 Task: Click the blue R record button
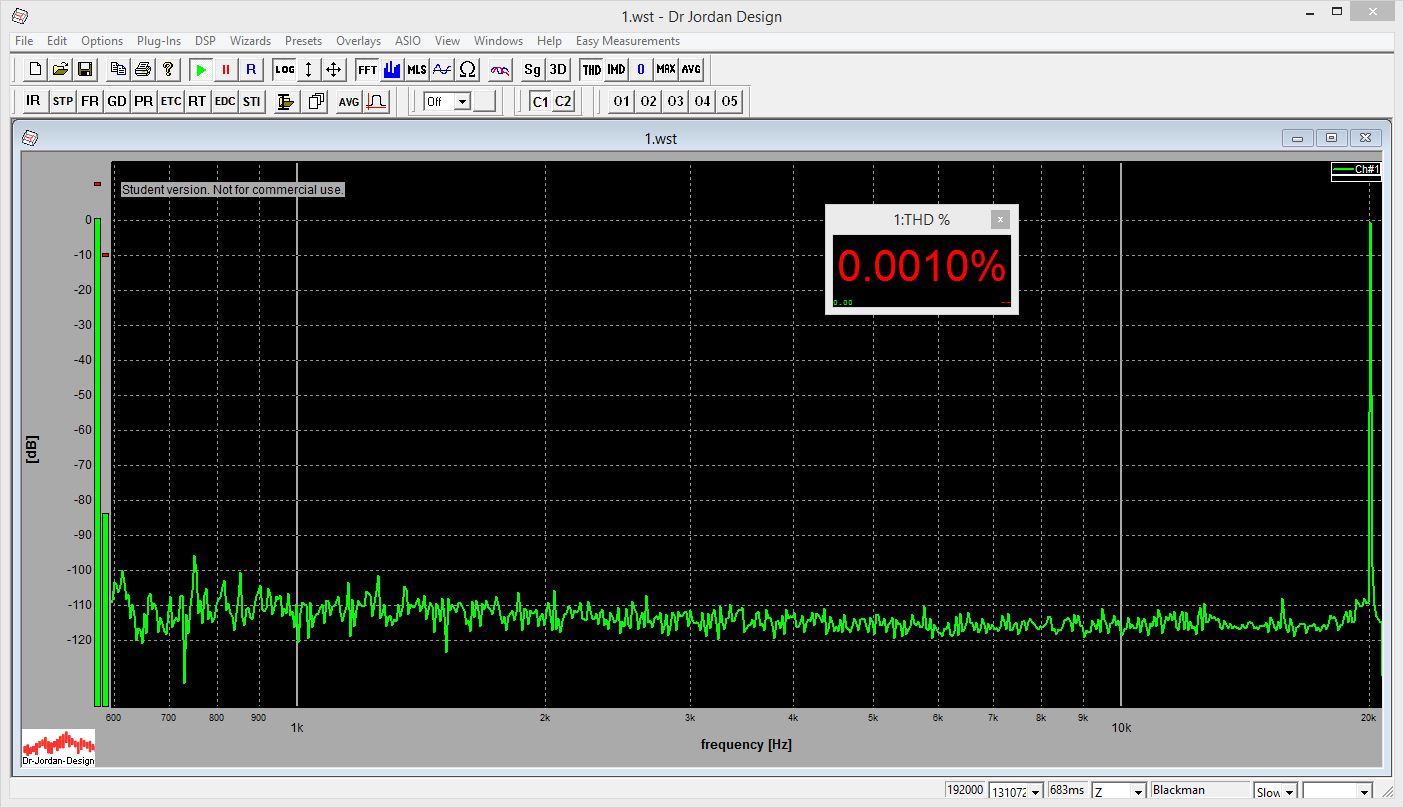click(x=251, y=69)
